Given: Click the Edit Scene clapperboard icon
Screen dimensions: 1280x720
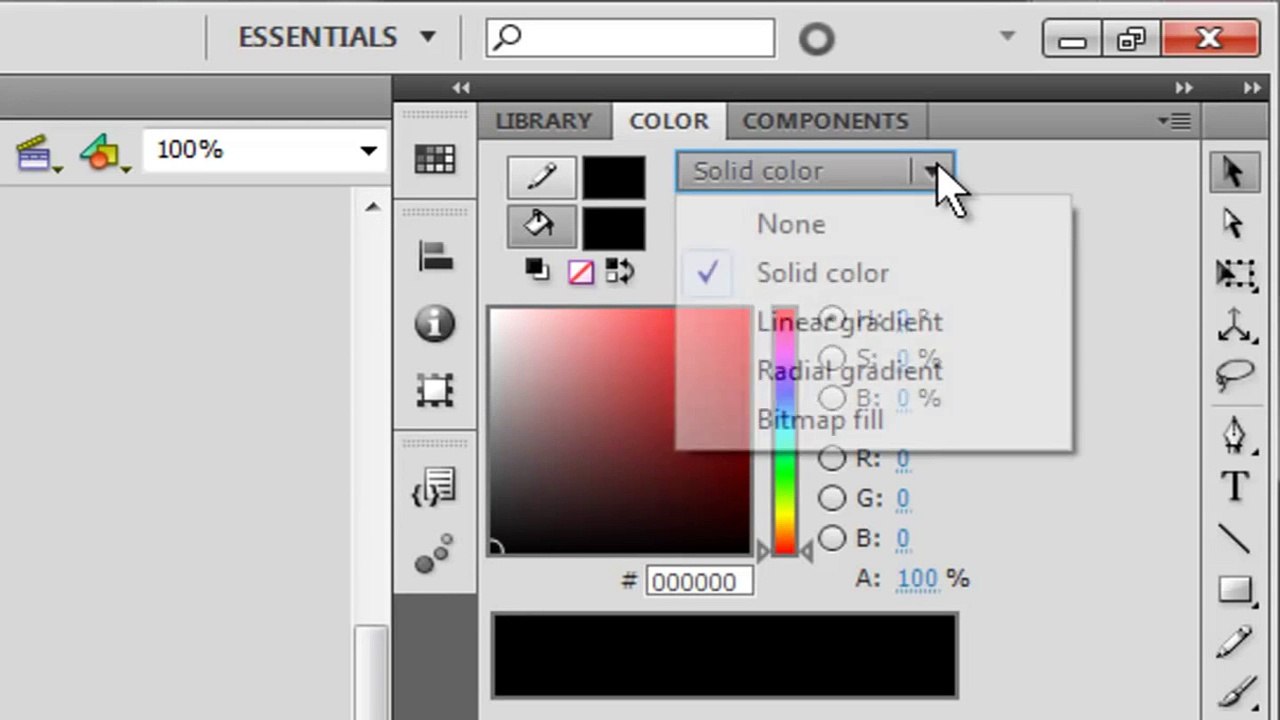Looking at the screenshot, I should (x=37, y=153).
